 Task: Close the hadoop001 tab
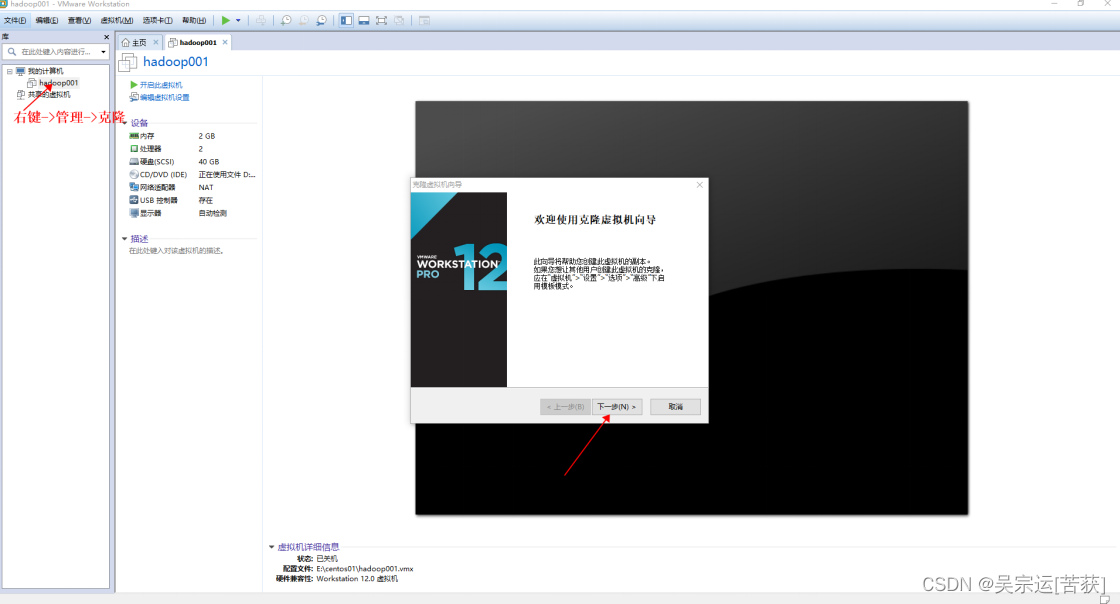(x=225, y=42)
